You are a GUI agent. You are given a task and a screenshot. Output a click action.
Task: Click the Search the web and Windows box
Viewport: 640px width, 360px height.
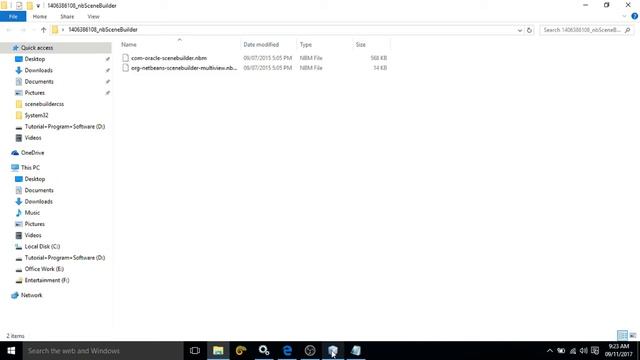point(103,351)
